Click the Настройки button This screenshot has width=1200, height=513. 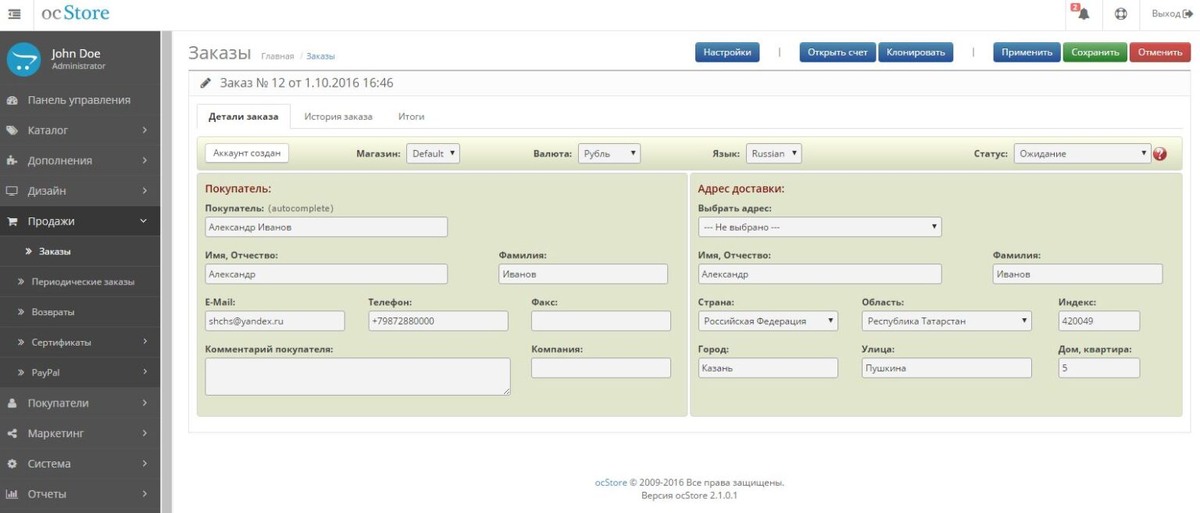(x=727, y=52)
